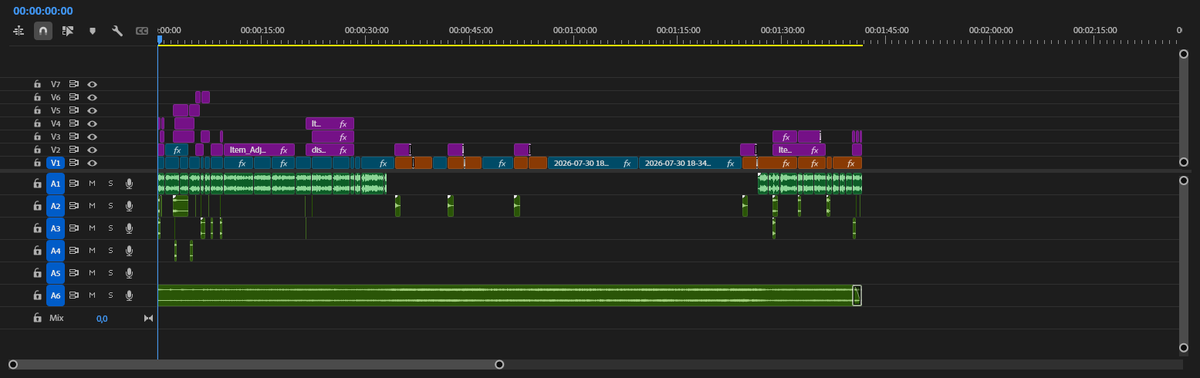
Task: Select the 2026-07-30 18-34 clip on V1
Action: pyautogui.click(x=689, y=162)
